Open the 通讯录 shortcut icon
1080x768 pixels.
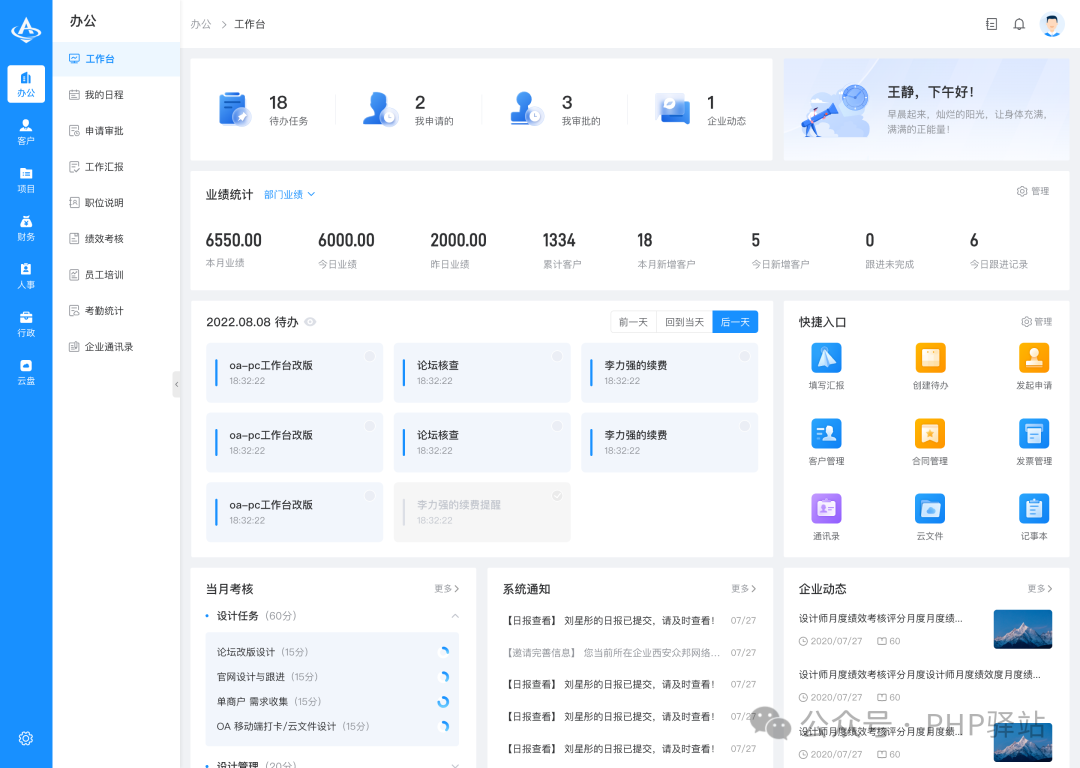coord(827,509)
